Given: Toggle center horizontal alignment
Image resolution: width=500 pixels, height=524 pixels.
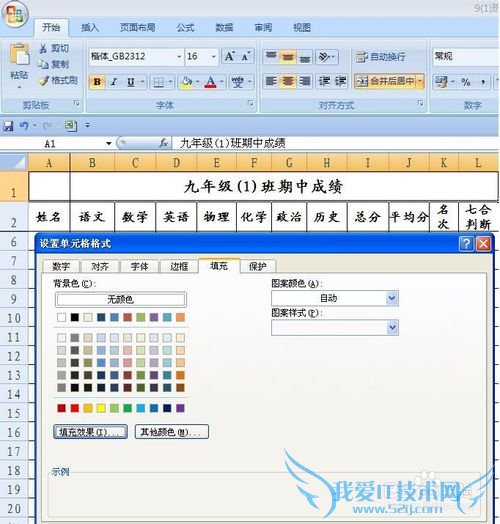Looking at the screenshot, I should [x=288, y=81].
